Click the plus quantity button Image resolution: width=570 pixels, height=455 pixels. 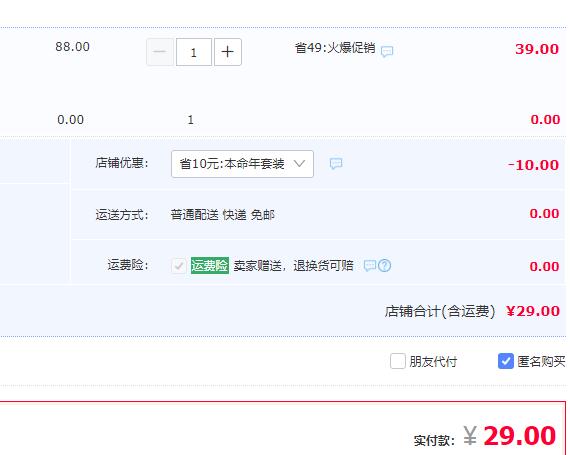click(x=228, y=52)
